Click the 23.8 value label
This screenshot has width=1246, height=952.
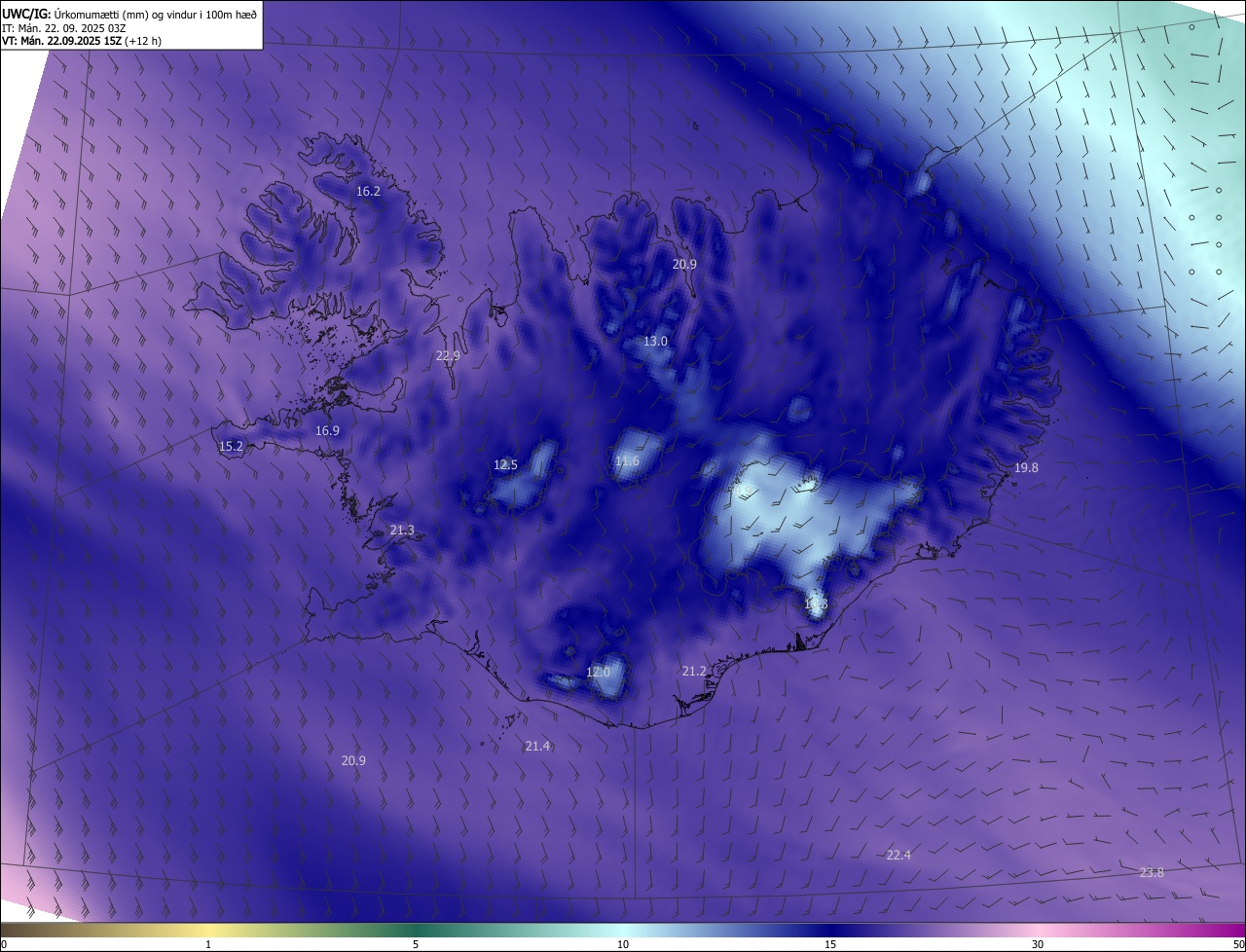point(1152,873)
